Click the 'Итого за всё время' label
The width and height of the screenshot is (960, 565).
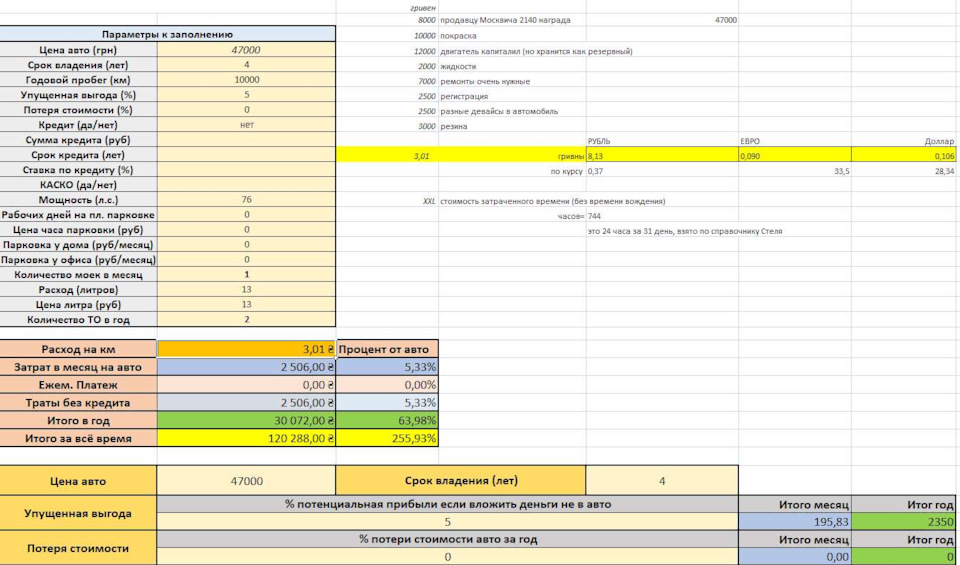(78, 438)
